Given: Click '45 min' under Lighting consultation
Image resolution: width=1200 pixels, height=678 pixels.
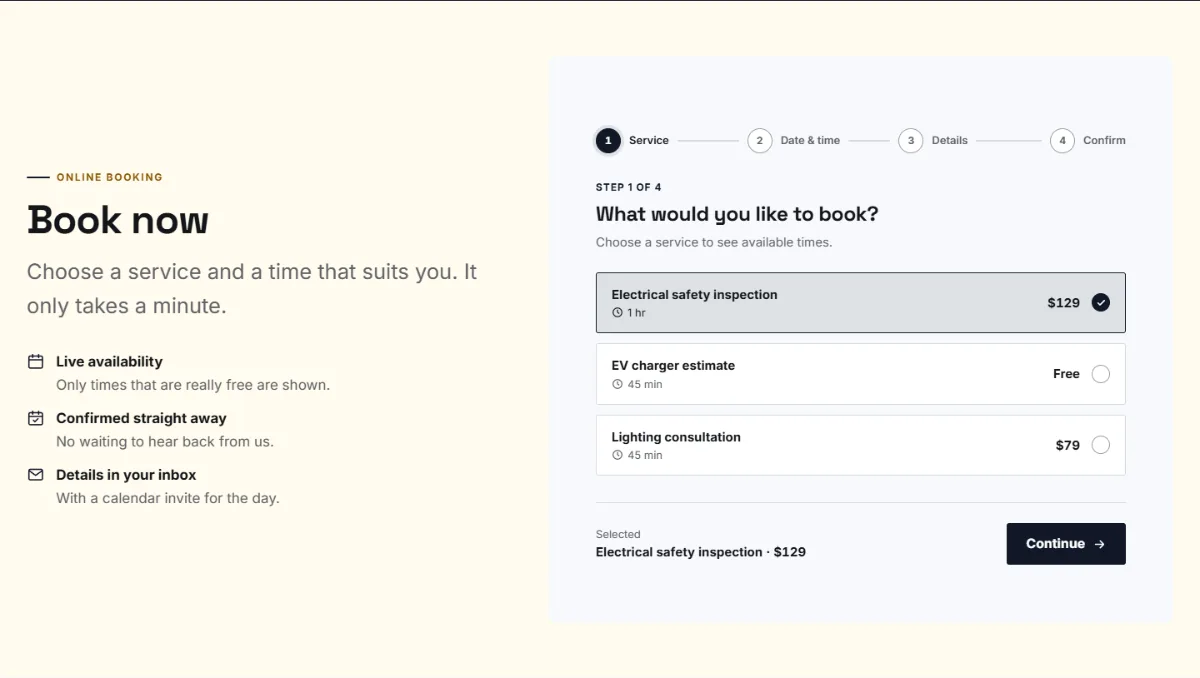Looking at the screenshot, I should pyautogui.click(x=645, y=455).
